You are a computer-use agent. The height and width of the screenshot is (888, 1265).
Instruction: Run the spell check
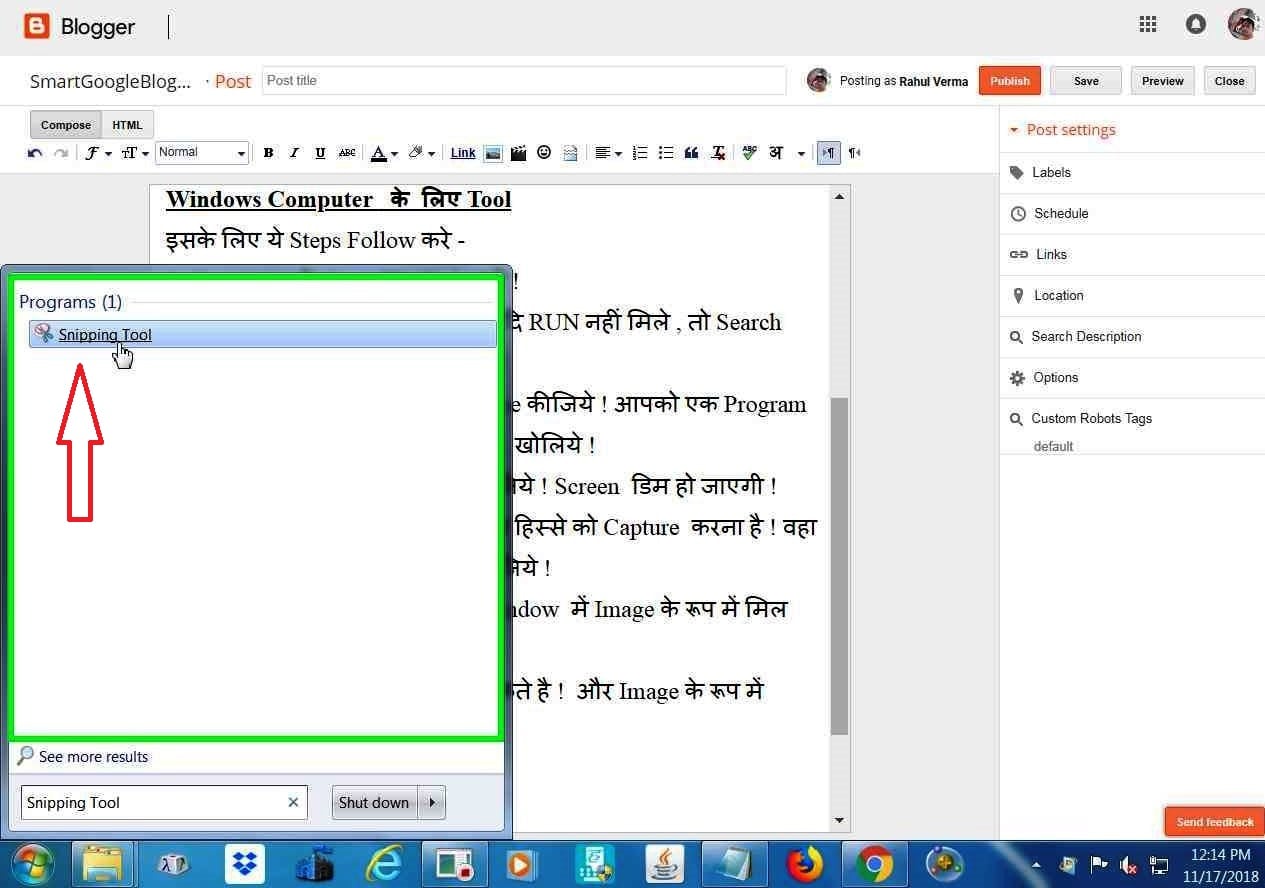point(749,153)
